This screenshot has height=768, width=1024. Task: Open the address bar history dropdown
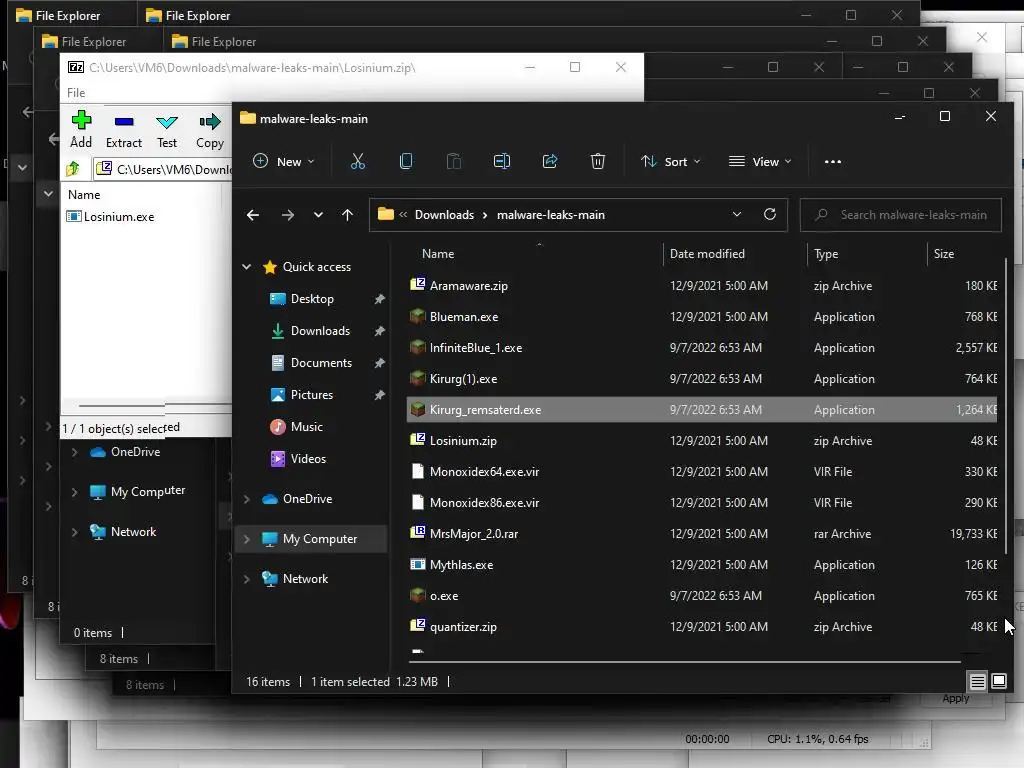[x=737, y=214]
